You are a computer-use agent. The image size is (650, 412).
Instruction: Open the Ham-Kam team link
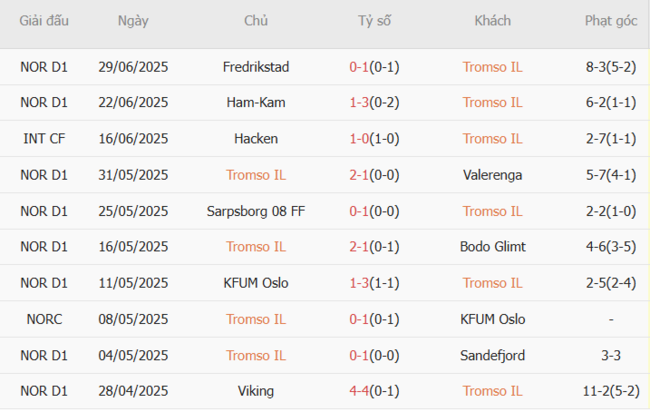[x=256, y=102]
